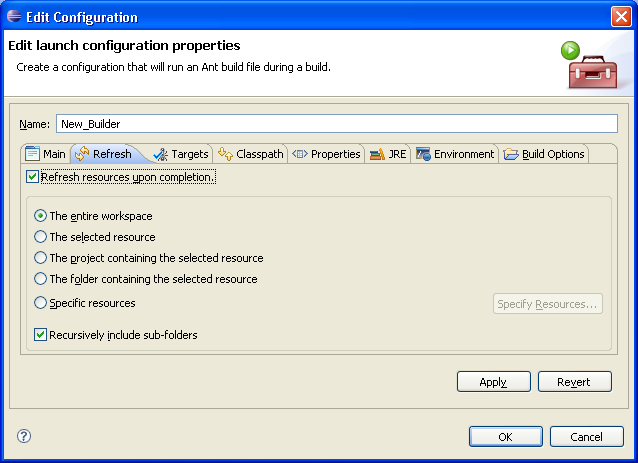Click the Cancel button
Screen dimensions: 638x463
coord(586,437)
